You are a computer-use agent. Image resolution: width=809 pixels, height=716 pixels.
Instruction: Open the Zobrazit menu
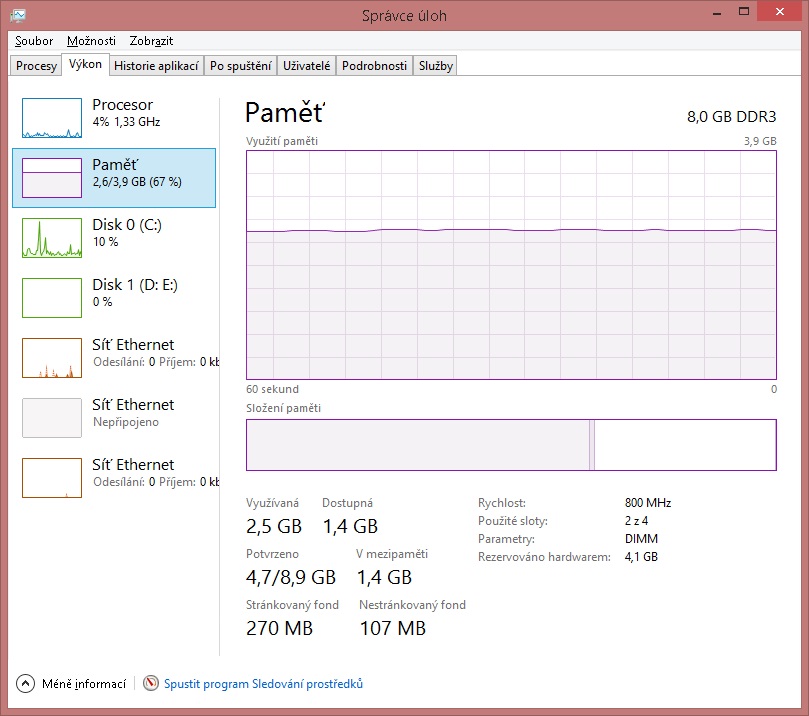coord(151,41)
